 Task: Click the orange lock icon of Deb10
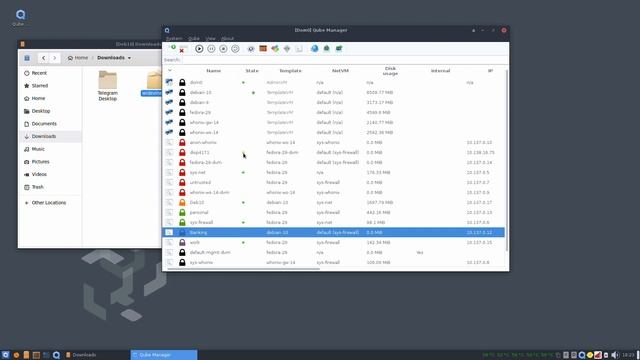coord(182,202)
